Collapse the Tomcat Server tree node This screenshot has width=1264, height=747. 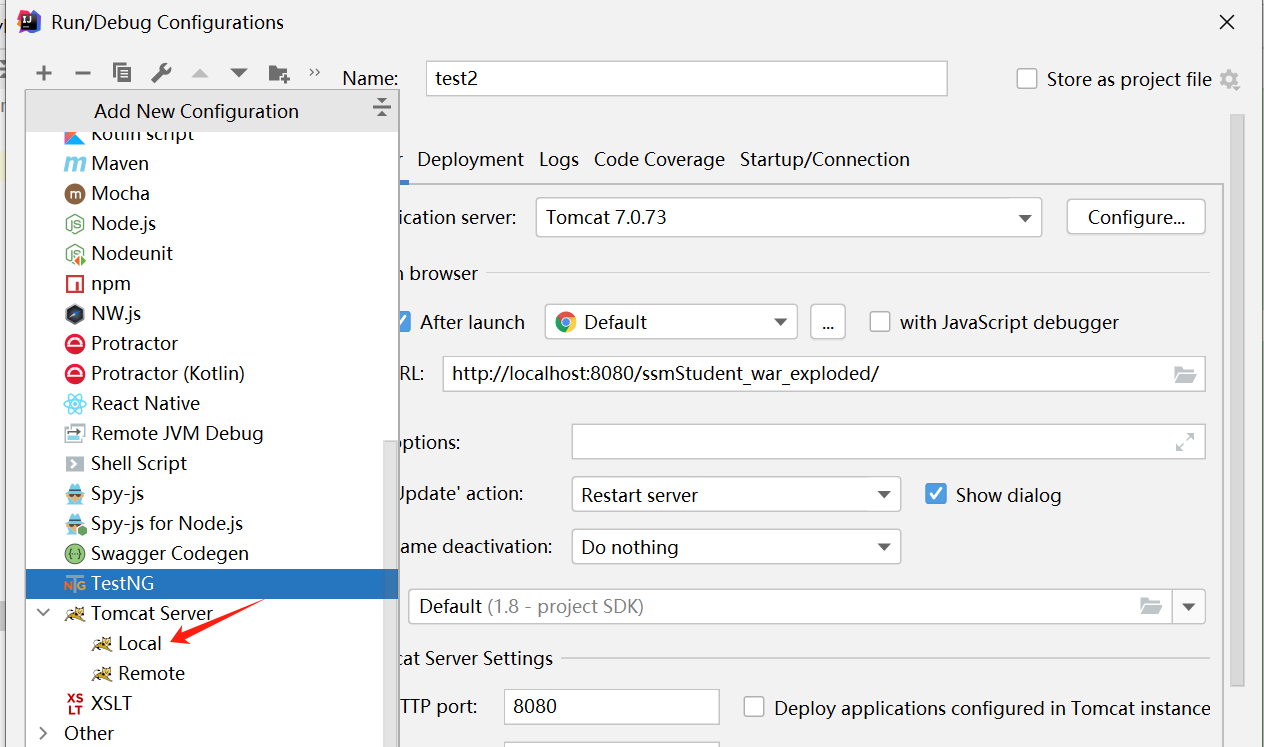(43, 613)
